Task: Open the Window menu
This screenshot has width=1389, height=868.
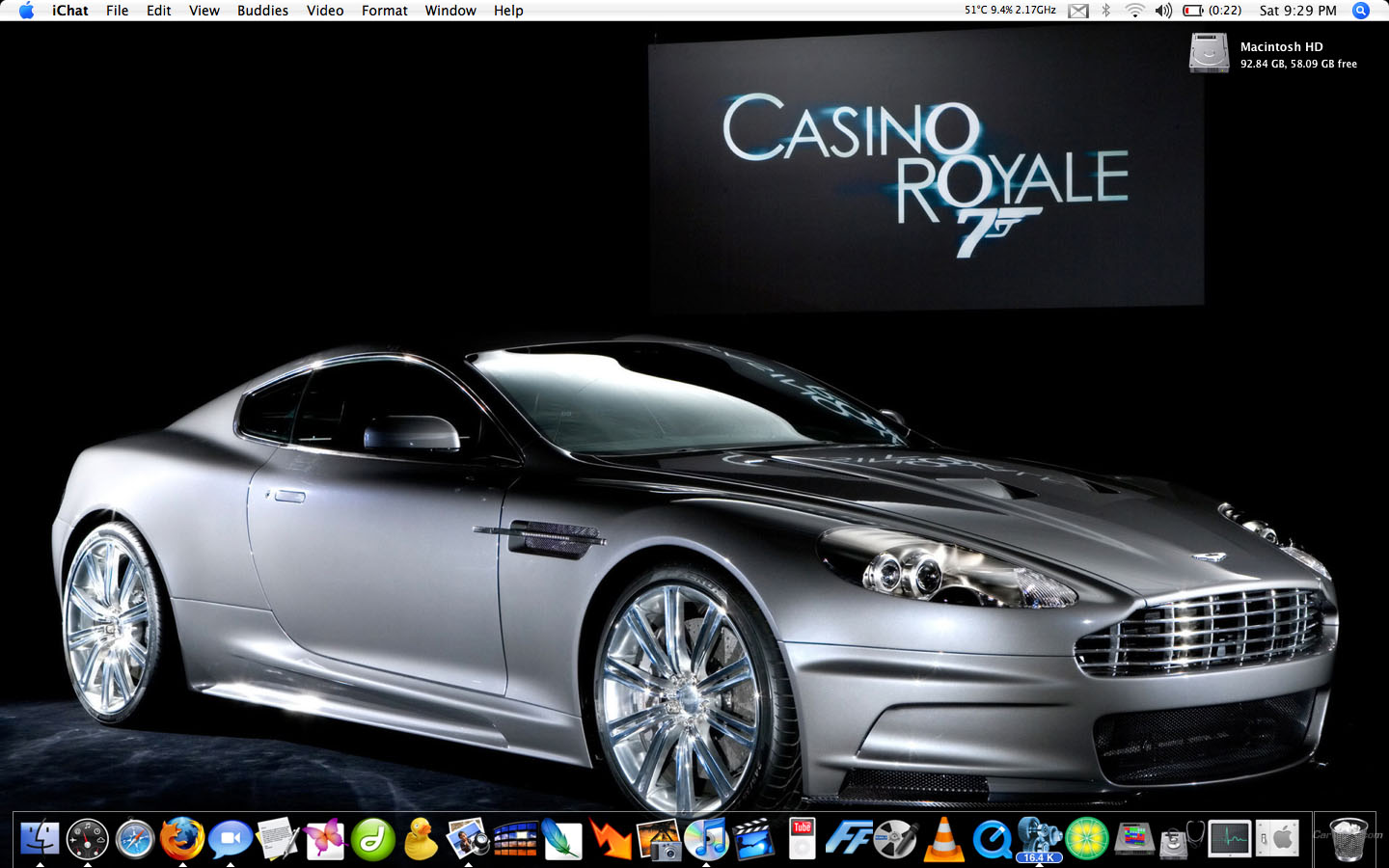Action: click(x=450, y=11)
